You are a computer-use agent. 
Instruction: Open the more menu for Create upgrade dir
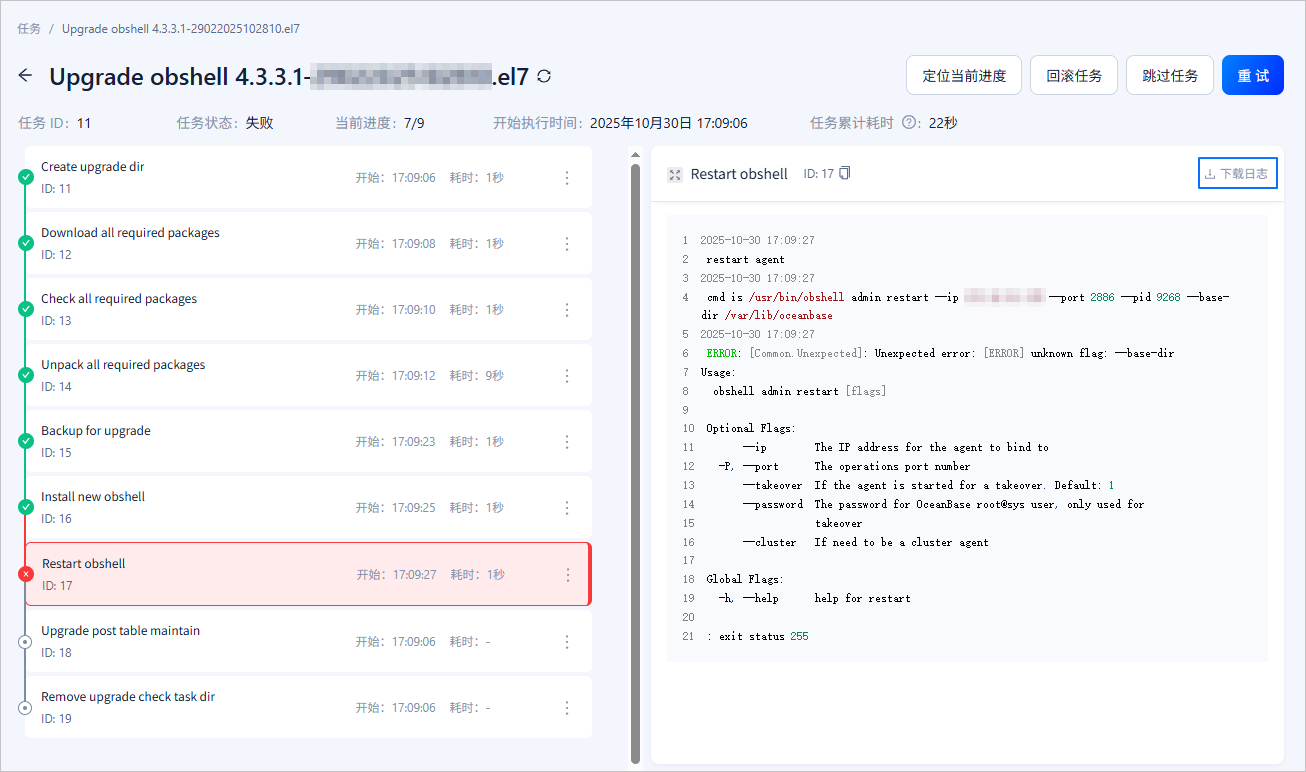click(x=567, y=177)
